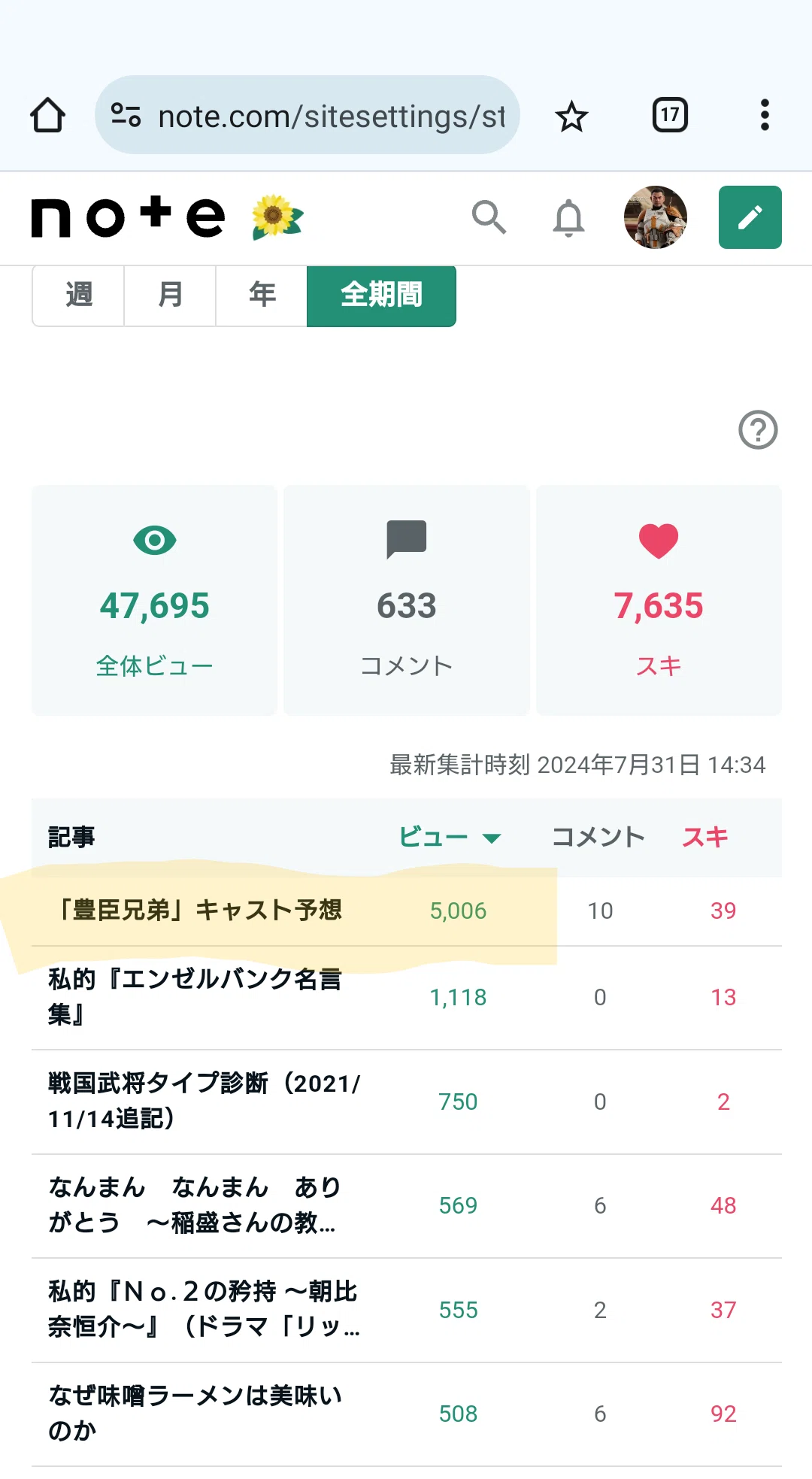Switch to the 週 period tab
812x1479 pixels.
pyautogui.click(x=78, y=295)
